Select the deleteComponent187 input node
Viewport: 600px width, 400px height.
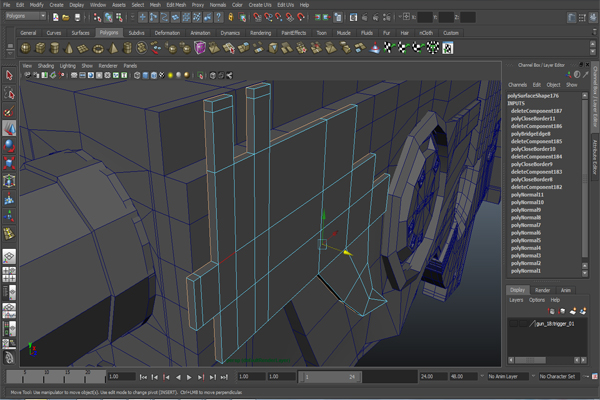coord(536,111)
